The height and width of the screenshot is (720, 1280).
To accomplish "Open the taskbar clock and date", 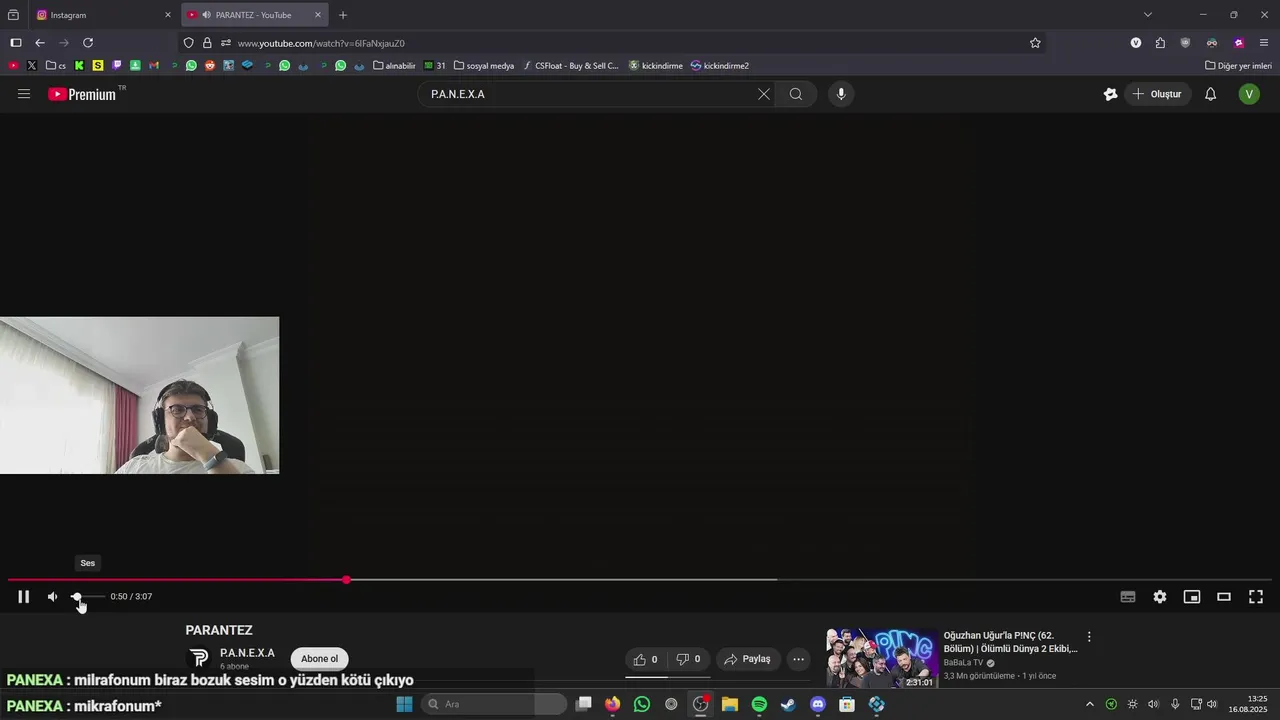I will pyautogui.click(x=1248, y=704).
